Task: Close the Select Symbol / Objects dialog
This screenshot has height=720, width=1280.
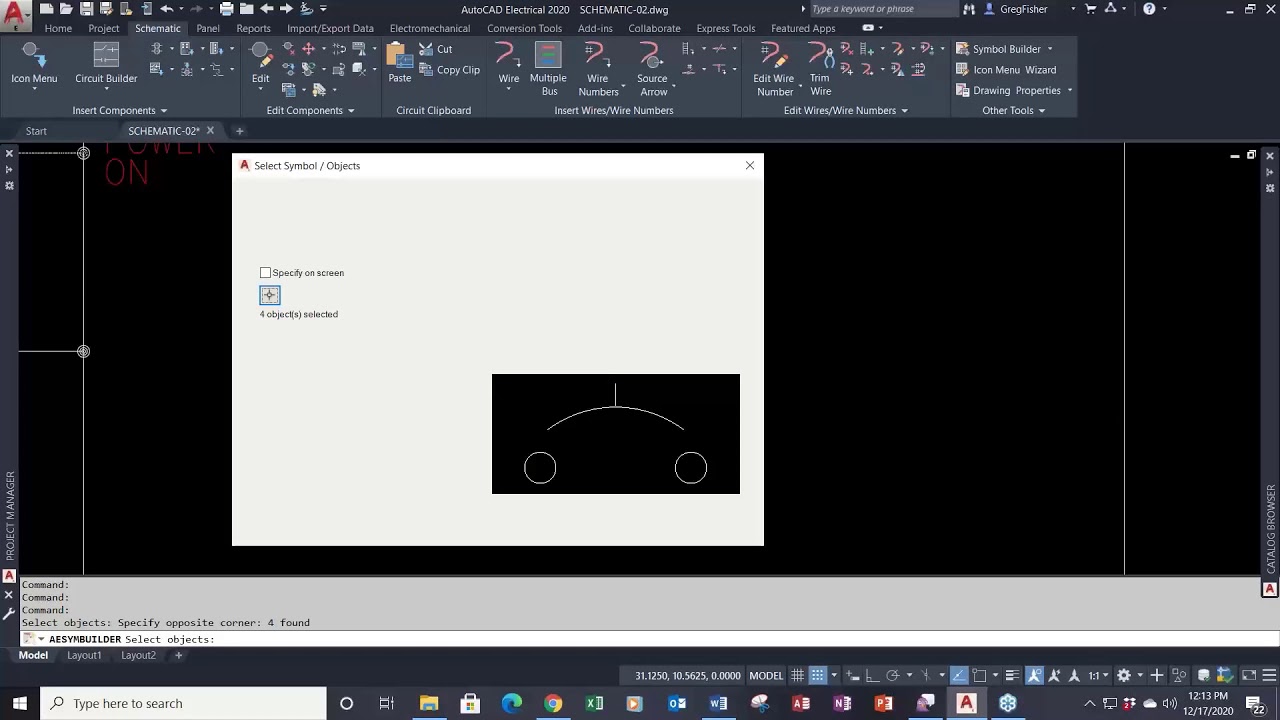Action: coord(750,166)
